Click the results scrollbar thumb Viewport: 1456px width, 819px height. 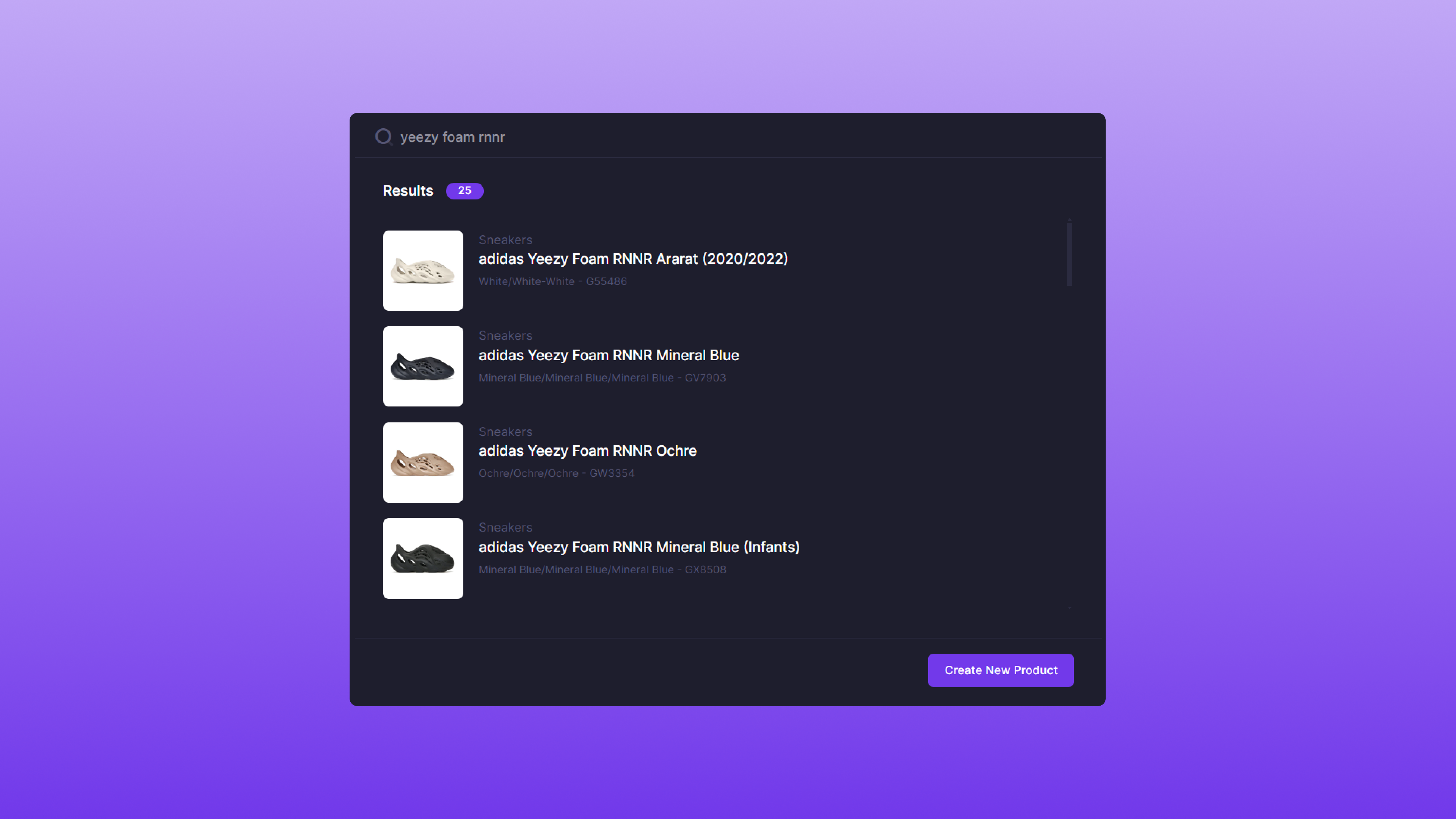click(1069, 254)
